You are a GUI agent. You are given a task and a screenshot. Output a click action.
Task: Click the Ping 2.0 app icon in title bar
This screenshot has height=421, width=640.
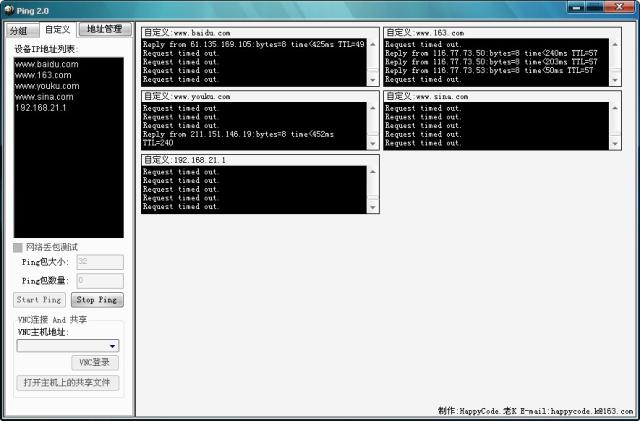tap(9, 10)
